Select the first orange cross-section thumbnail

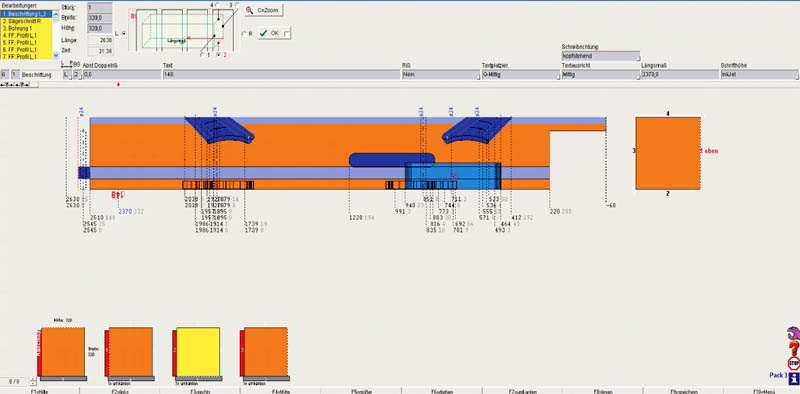[63, 352]
